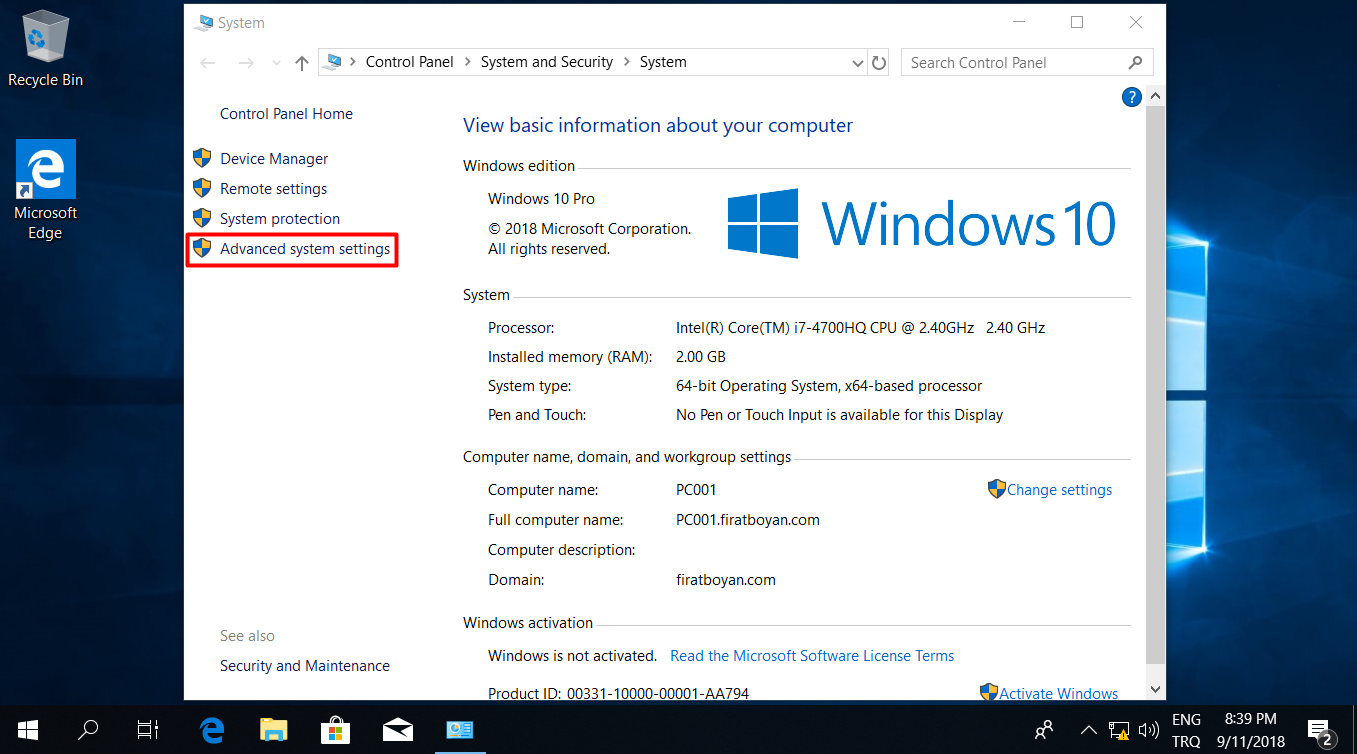Open File Explorer from taskbar
This screenshot has height=754, width=1357.
click(273, 730)
